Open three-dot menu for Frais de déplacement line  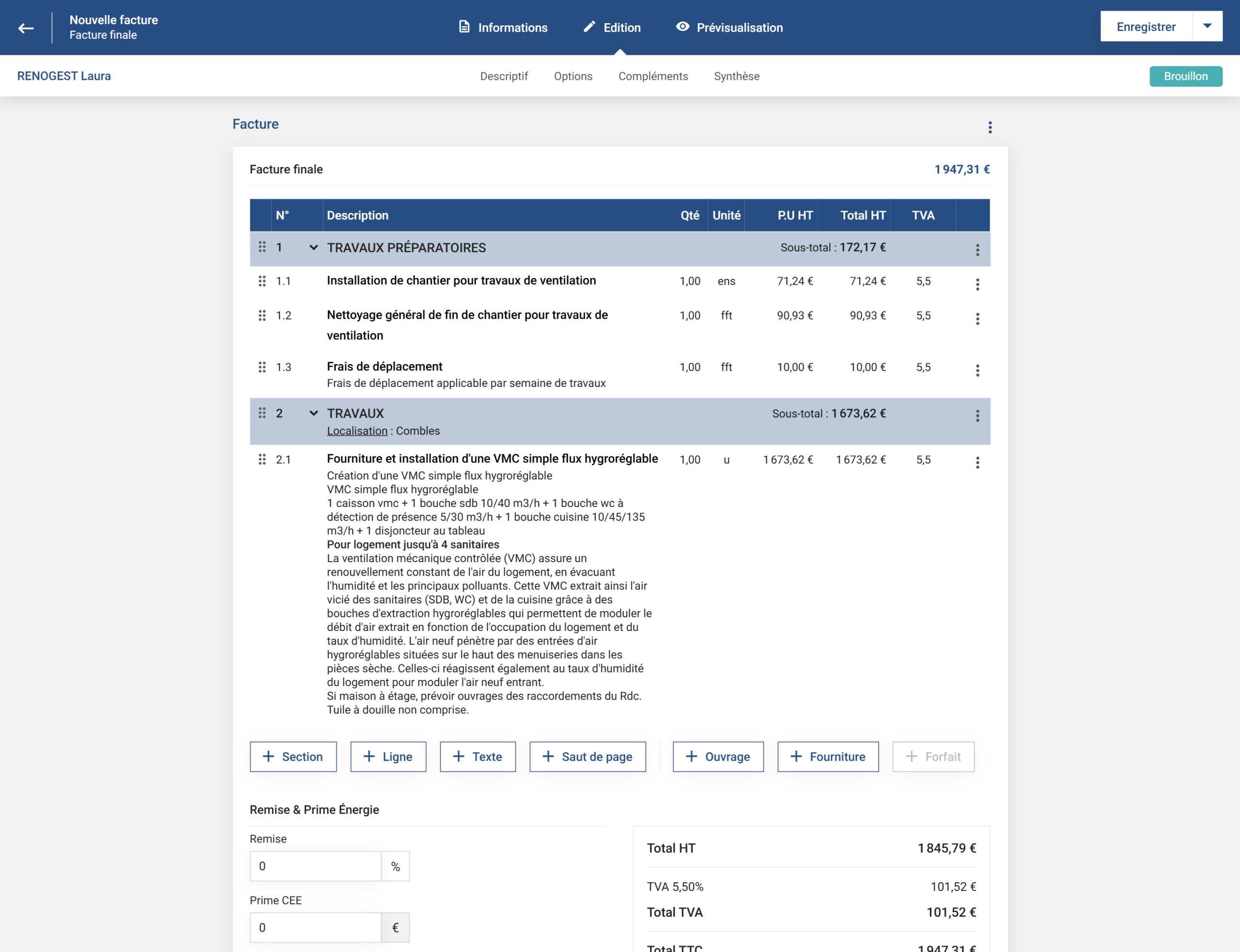click(x=977, y=370)
